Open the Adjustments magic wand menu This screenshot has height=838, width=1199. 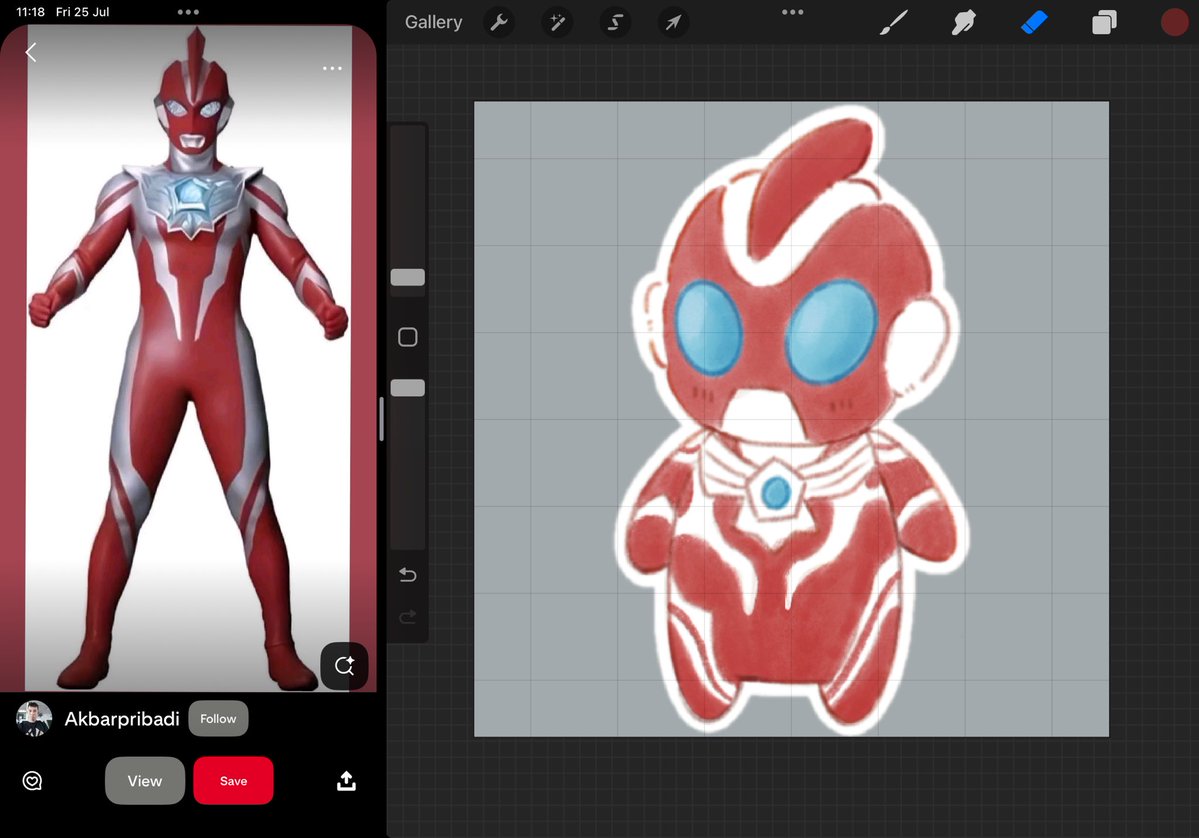(557, 22)
